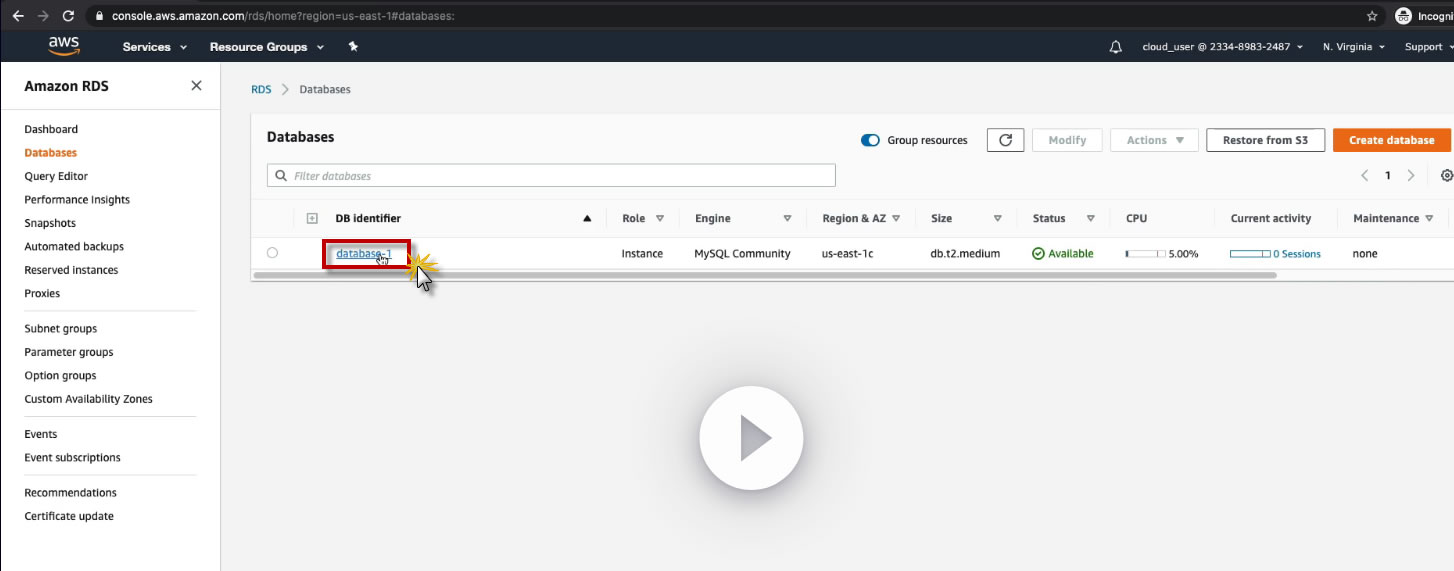Click Restore from S3 button

(1265, 140)
